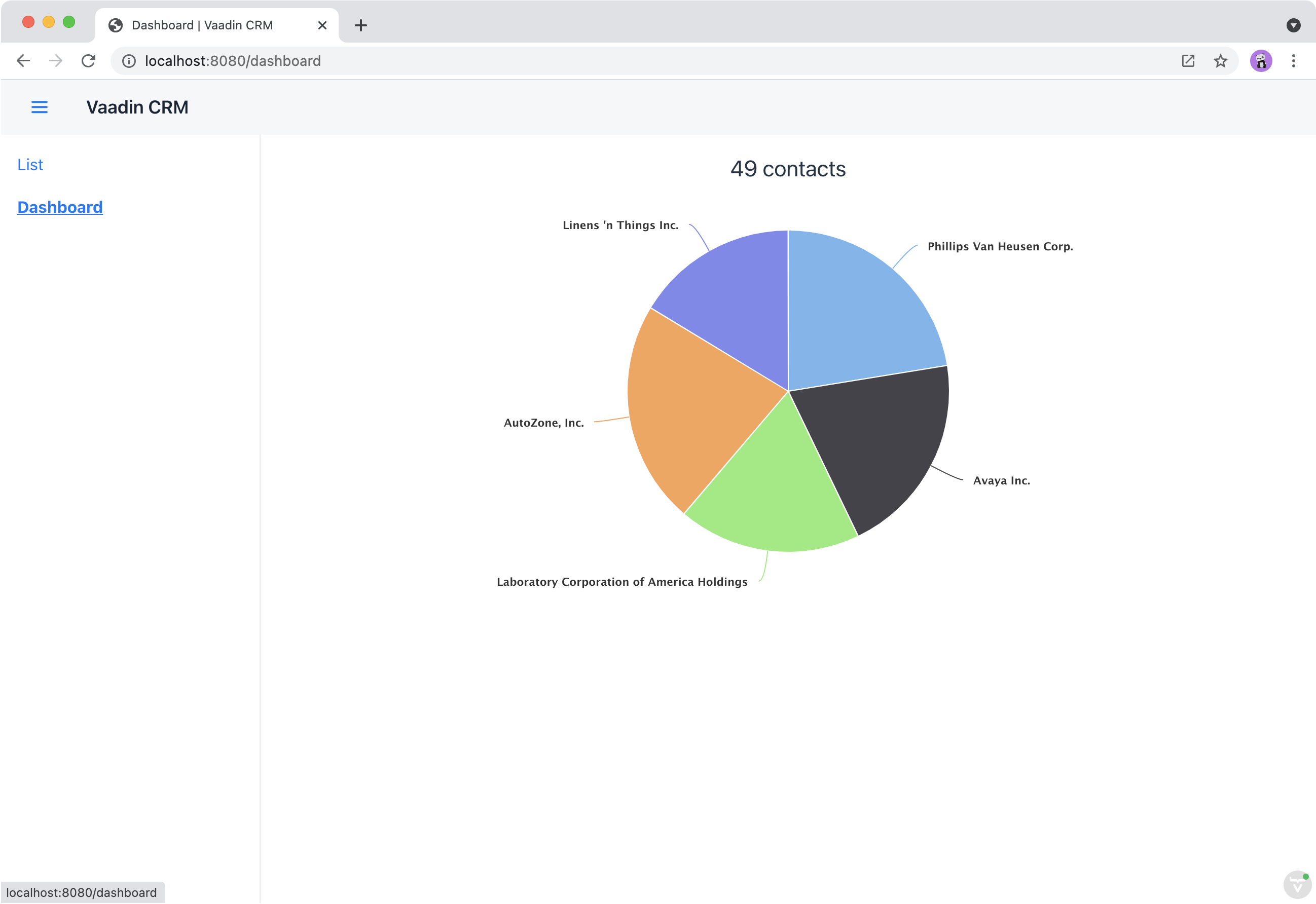Click the open-in-new-window icon
1316x904 pixels.
point(1188,61)
